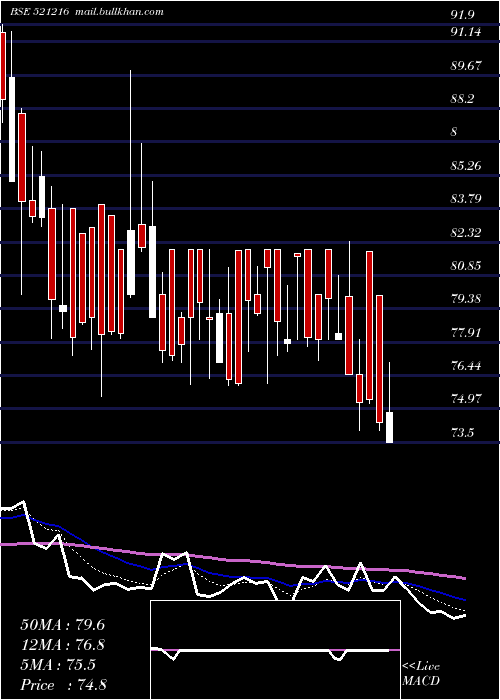This screenshot has height=700, width=500.
Task: Click the 91.14 price label
Action: click(x=466, y=32)
